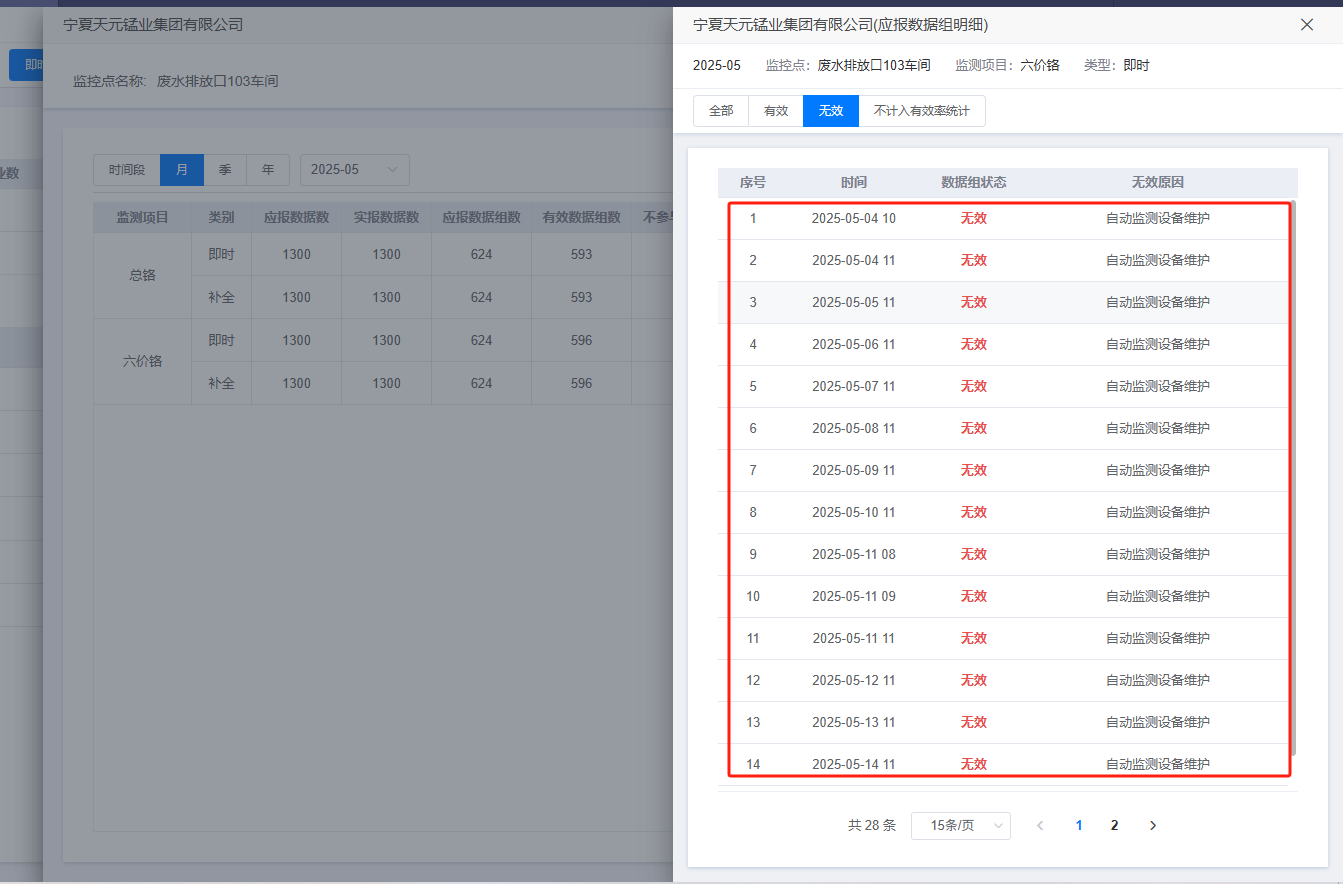
Task: Click 废水排放口103车间 in detail panel header
Action: click(x=874, y=65)
